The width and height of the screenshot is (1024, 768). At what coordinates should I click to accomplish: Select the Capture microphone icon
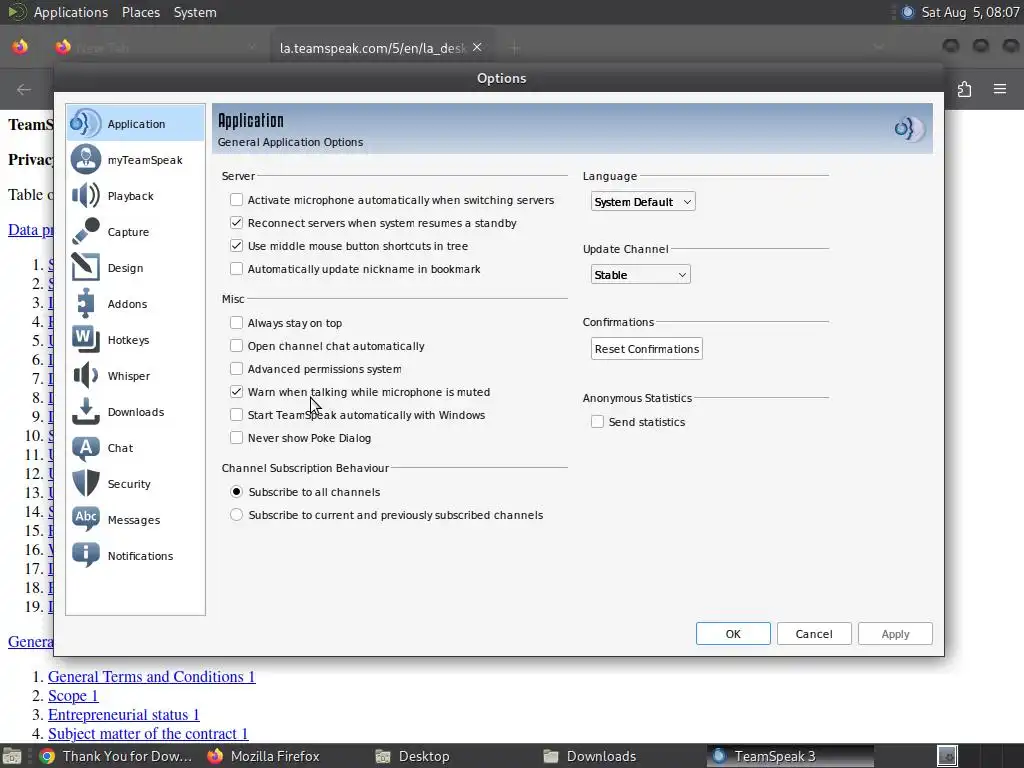click(86, 231)
